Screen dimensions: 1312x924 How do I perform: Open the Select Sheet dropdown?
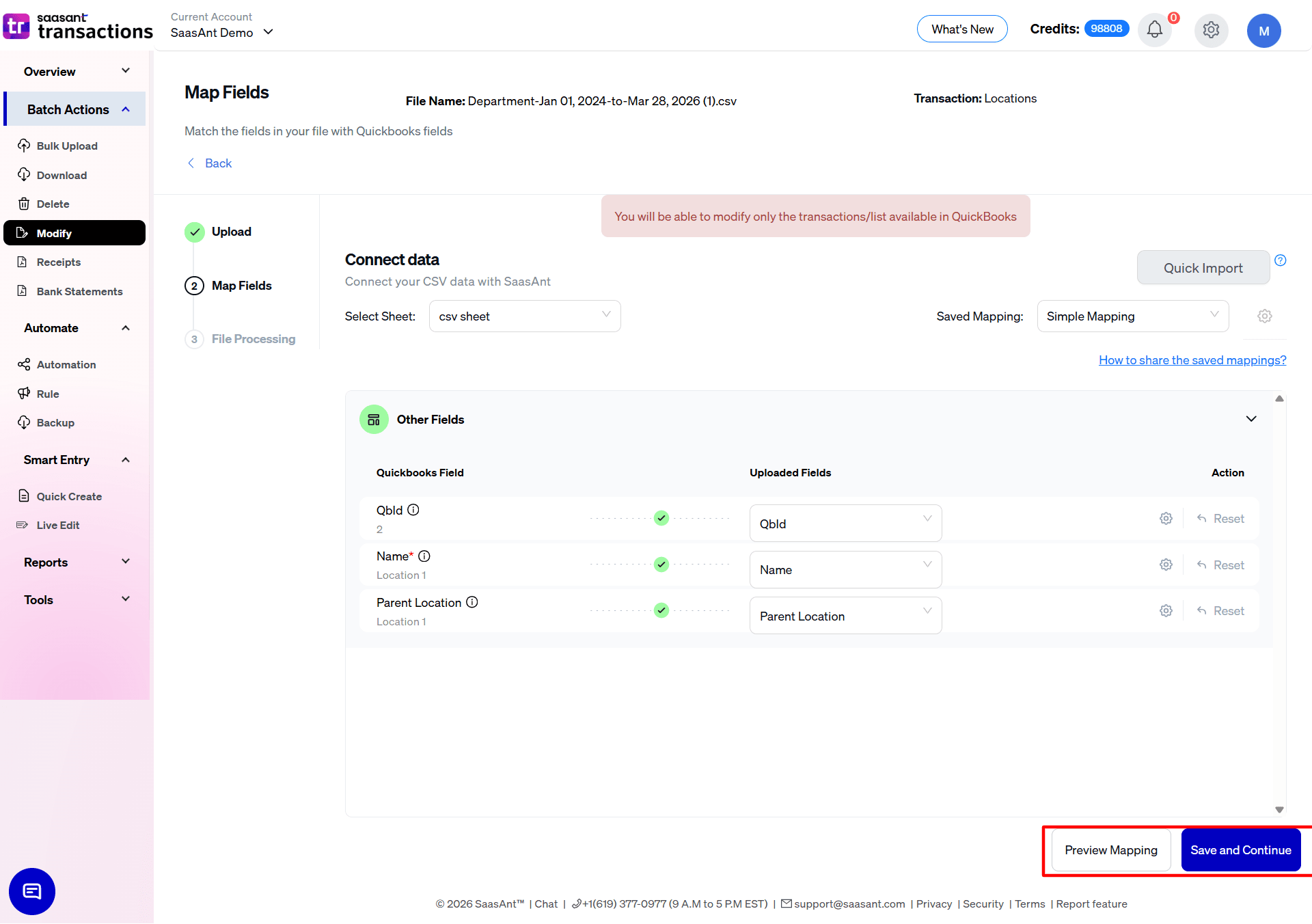pos(525,316)
